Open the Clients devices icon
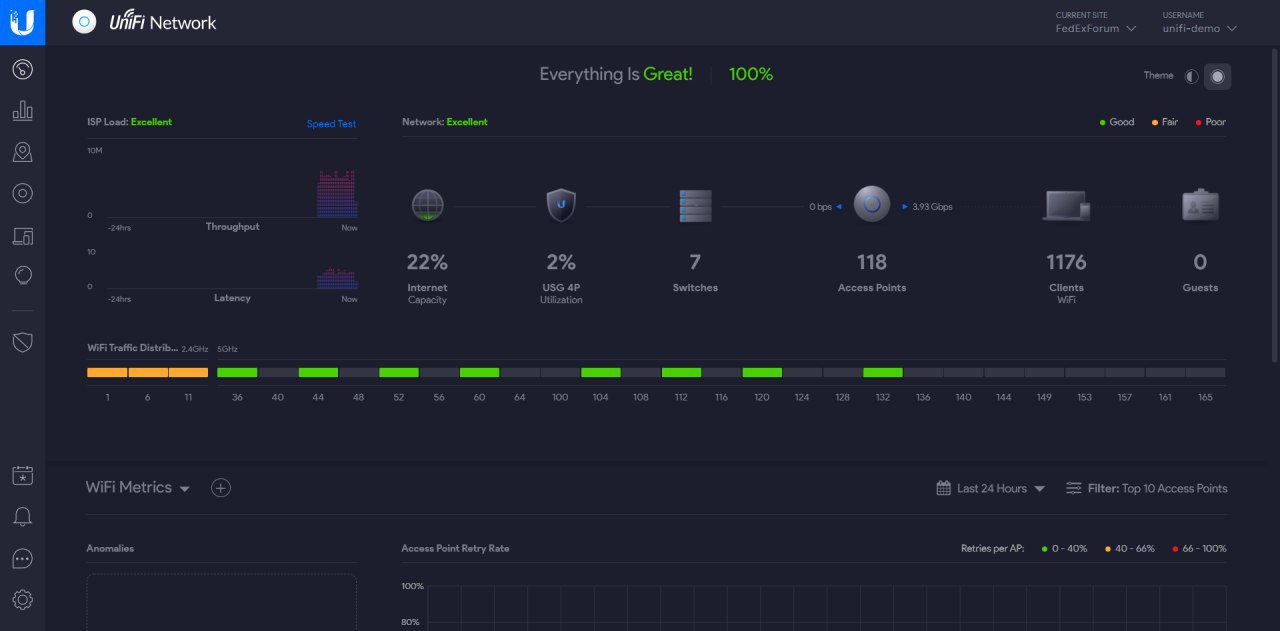The image size is (1280, 631). 22,236
